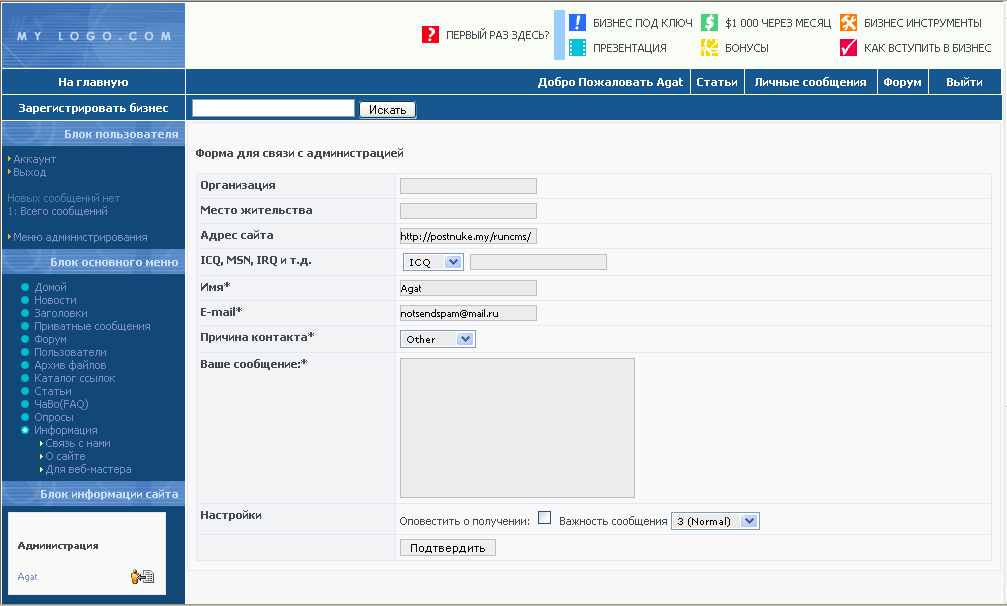The image size is (1007, 606).
Task: Open the Для веб-мастера submenu link
Action: click(x=88, y=469)
